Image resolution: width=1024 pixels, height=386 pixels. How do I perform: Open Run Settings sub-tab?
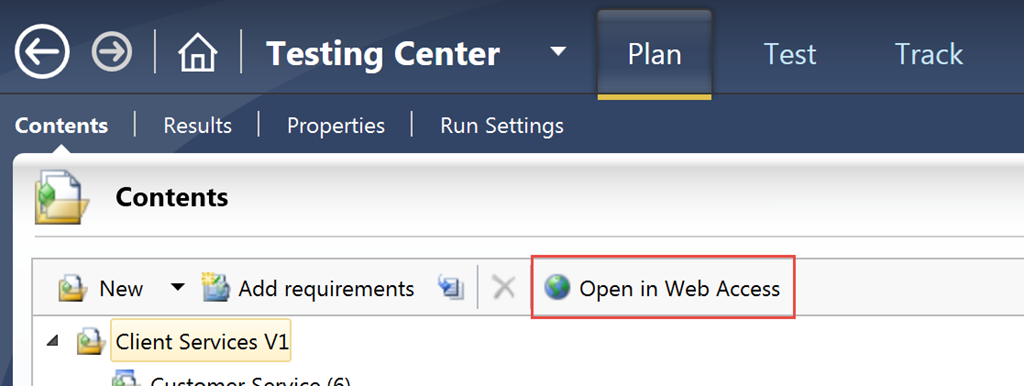click(502, 125)
